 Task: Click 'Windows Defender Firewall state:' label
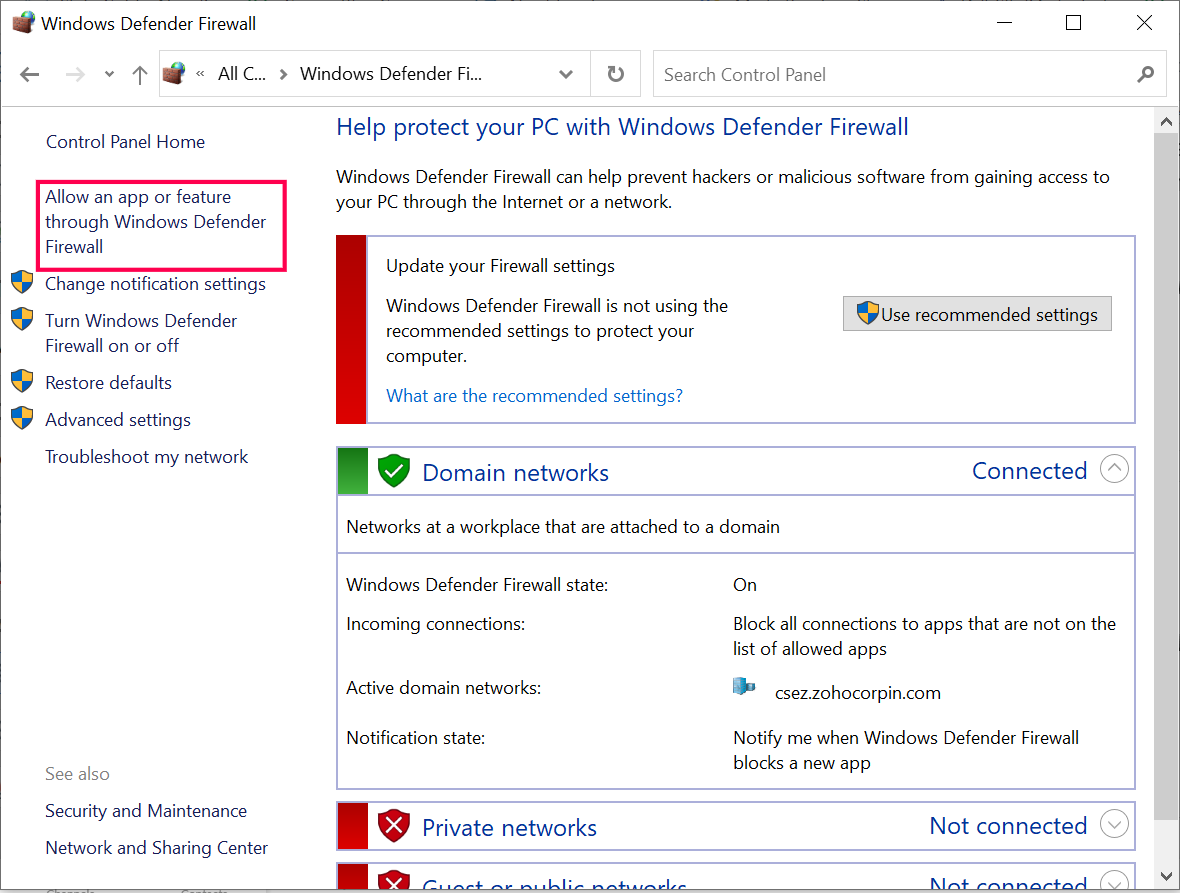(x=477, y=585)
